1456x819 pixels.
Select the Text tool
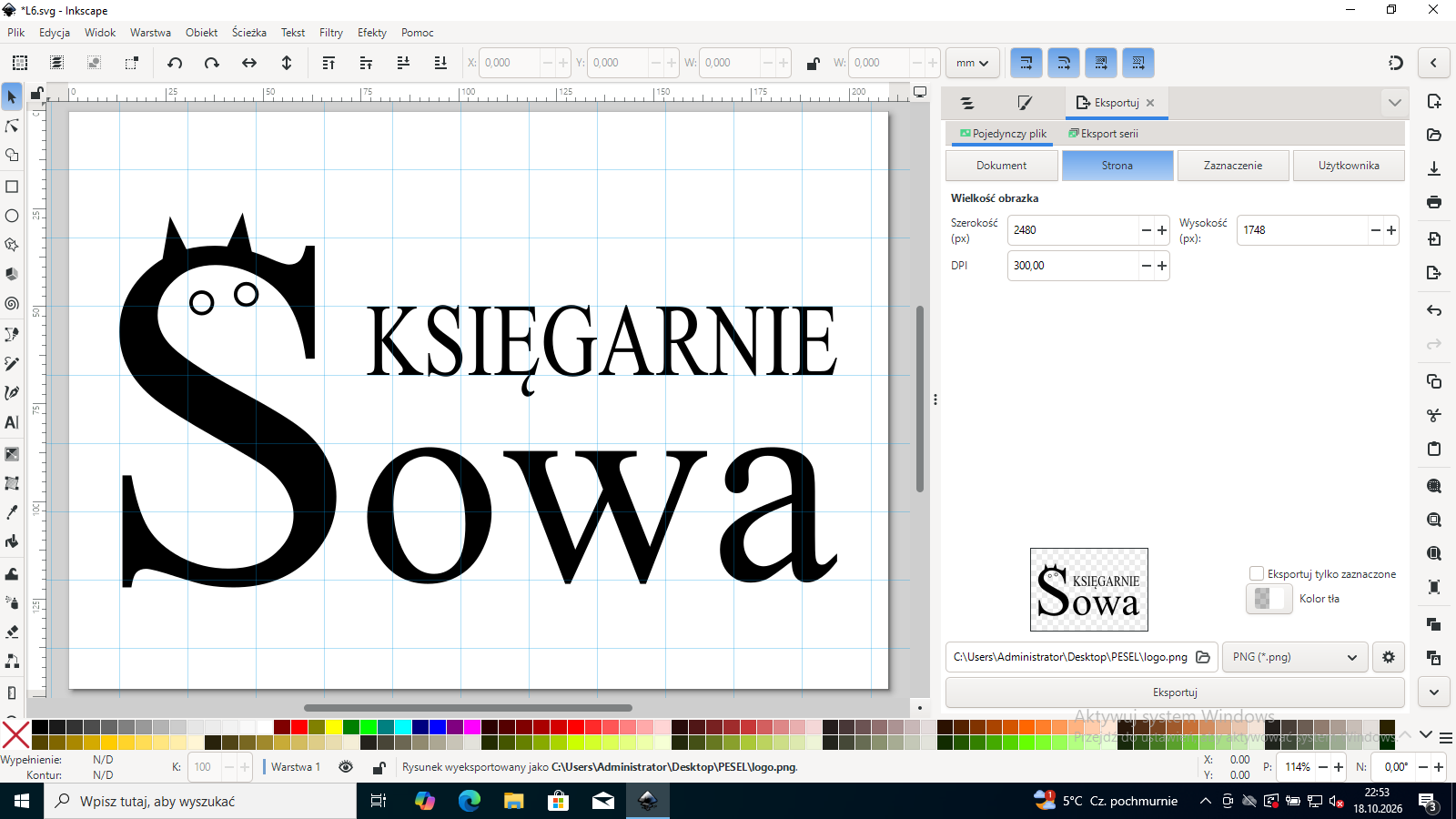tap(12, 422)
